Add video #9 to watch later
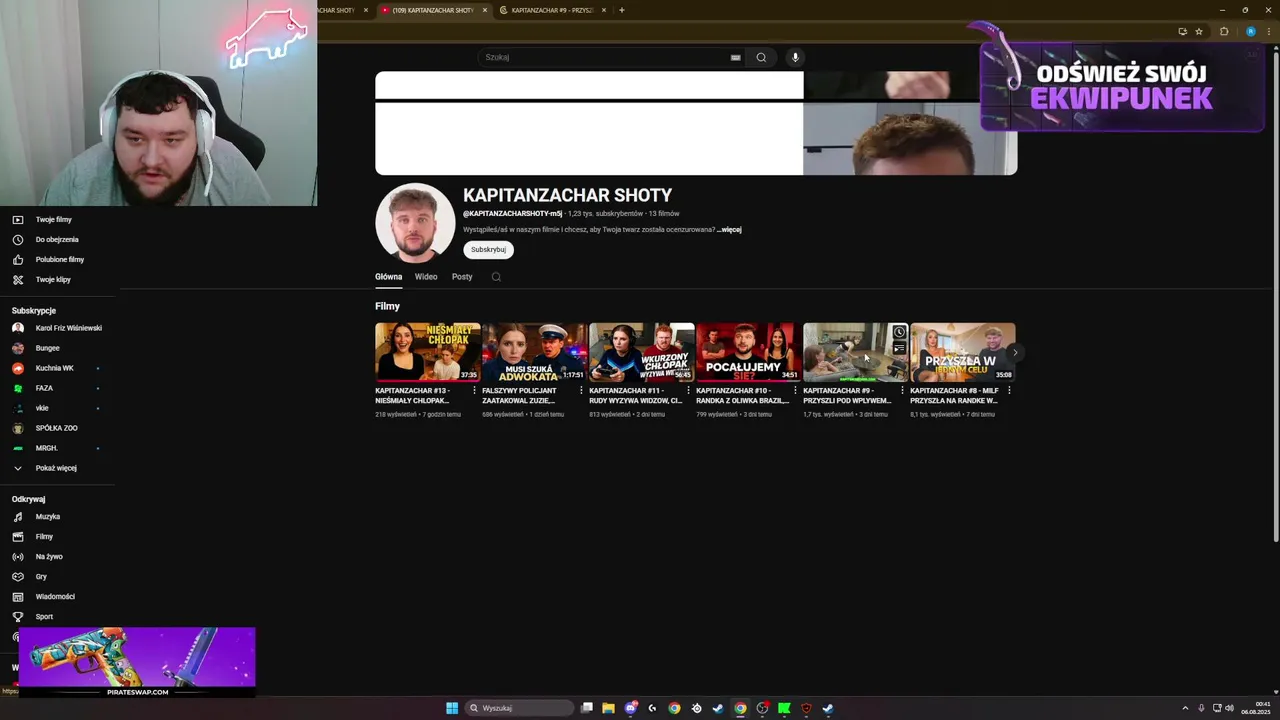The height and width of the screenshot is (720, 1280). [899, 332]
